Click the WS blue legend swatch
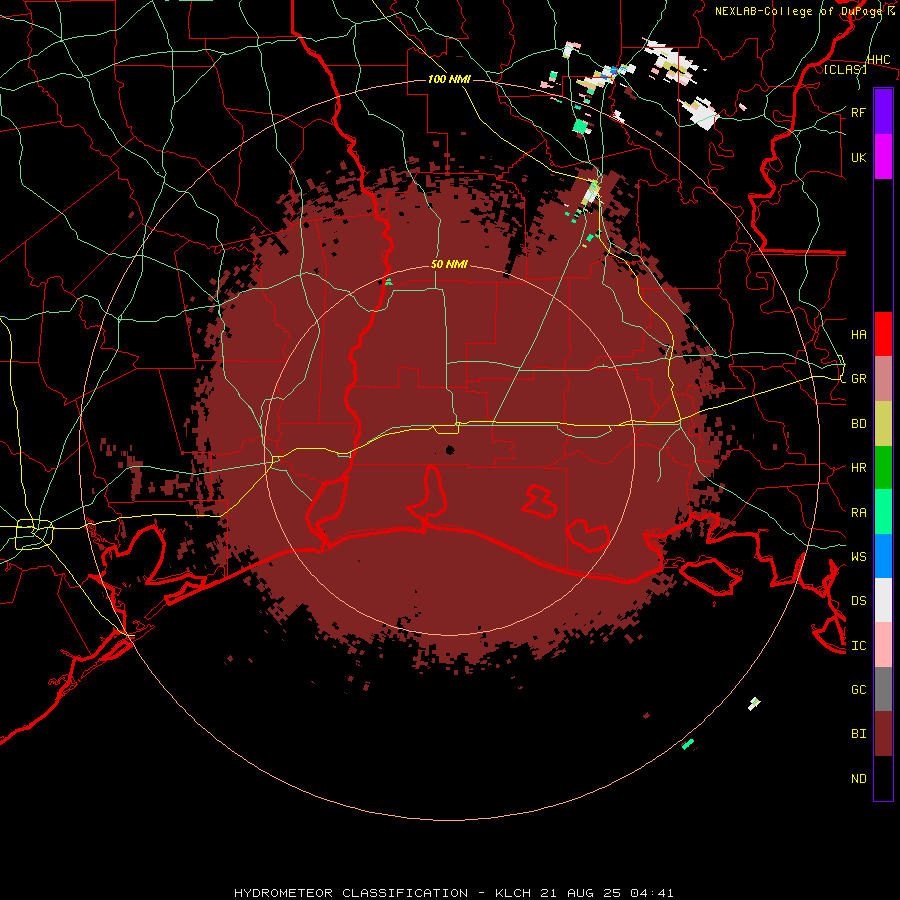 [883, 556]
